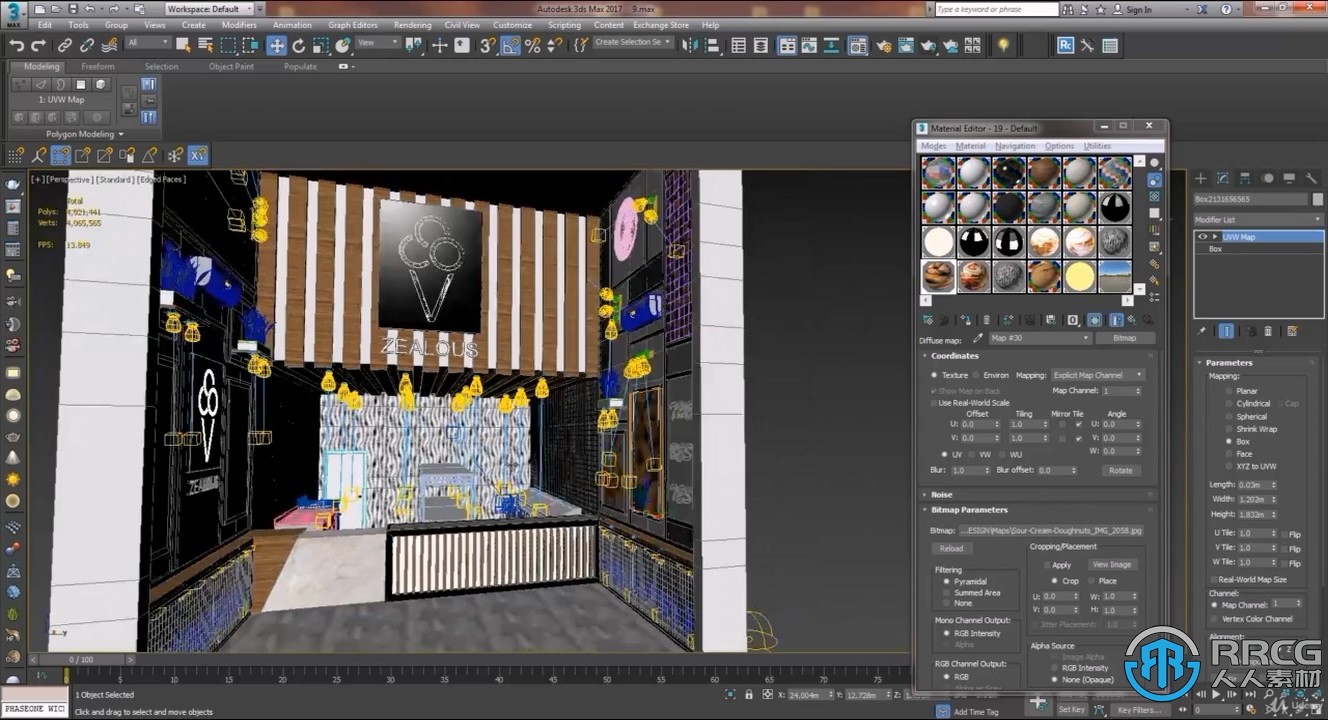Enable Real-World Map Size checkbox
Viewport: 1328px width, 720px height.
[1213, 580]
